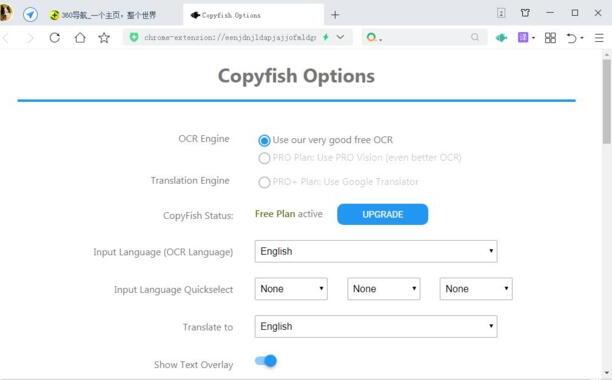Image resolution: width=612 pixels, height=380 pixels.
Task: Minimize the browser window
Action: click(x=550, y=13)
